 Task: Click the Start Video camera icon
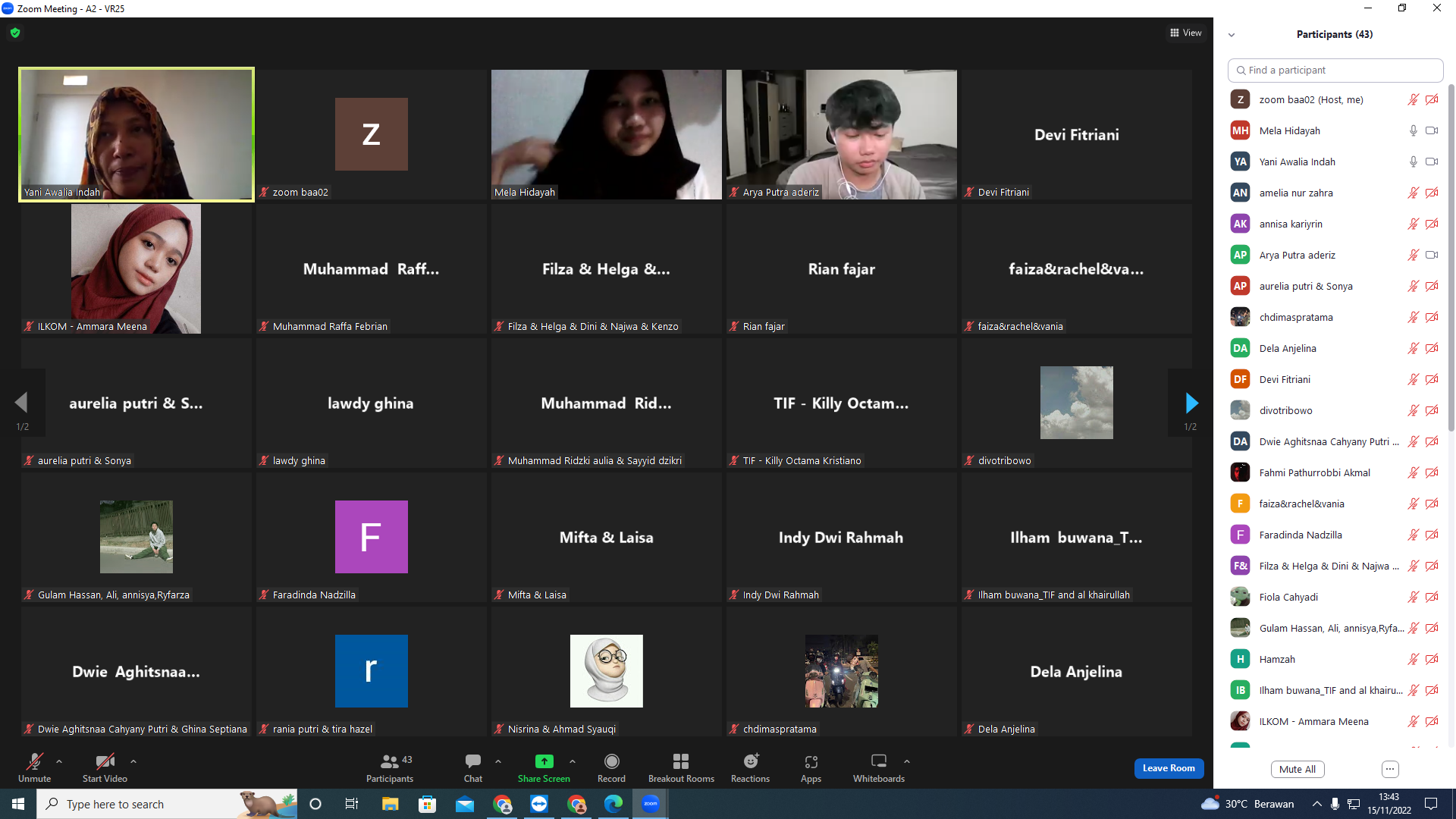(105, 761)
